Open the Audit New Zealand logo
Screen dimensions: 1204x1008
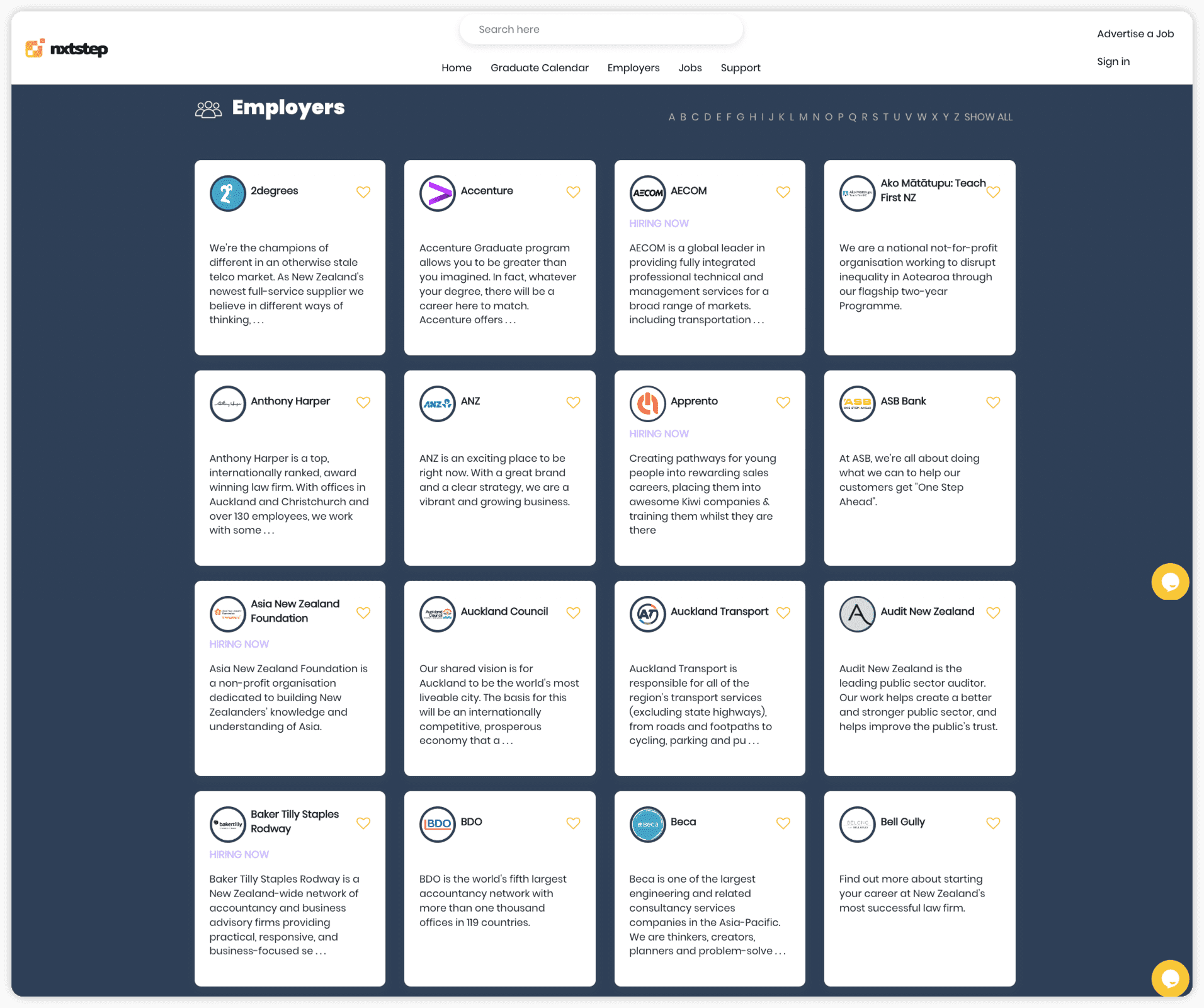[x=857, y=614]
